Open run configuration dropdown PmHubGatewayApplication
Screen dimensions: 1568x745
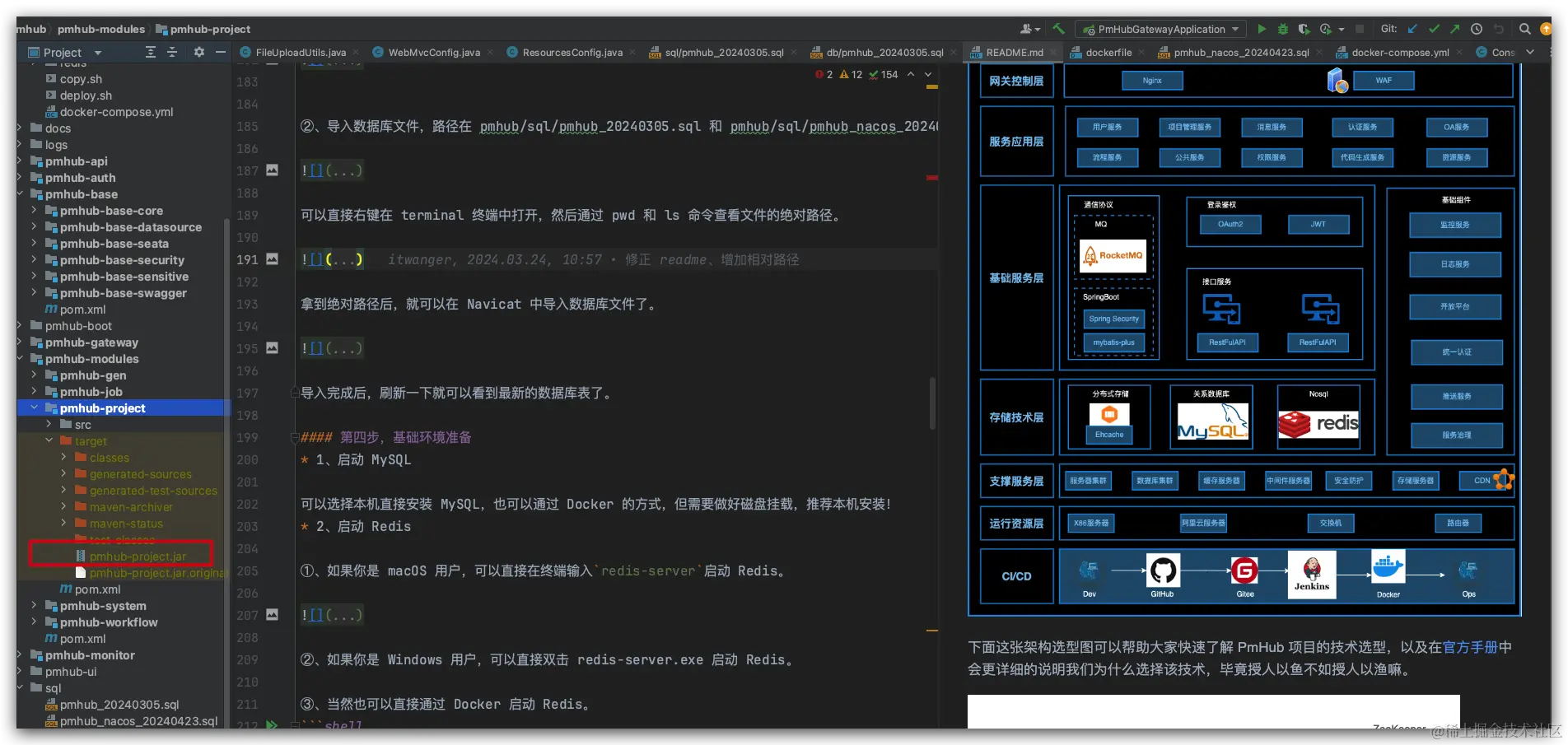click(x=1161, y=29)
